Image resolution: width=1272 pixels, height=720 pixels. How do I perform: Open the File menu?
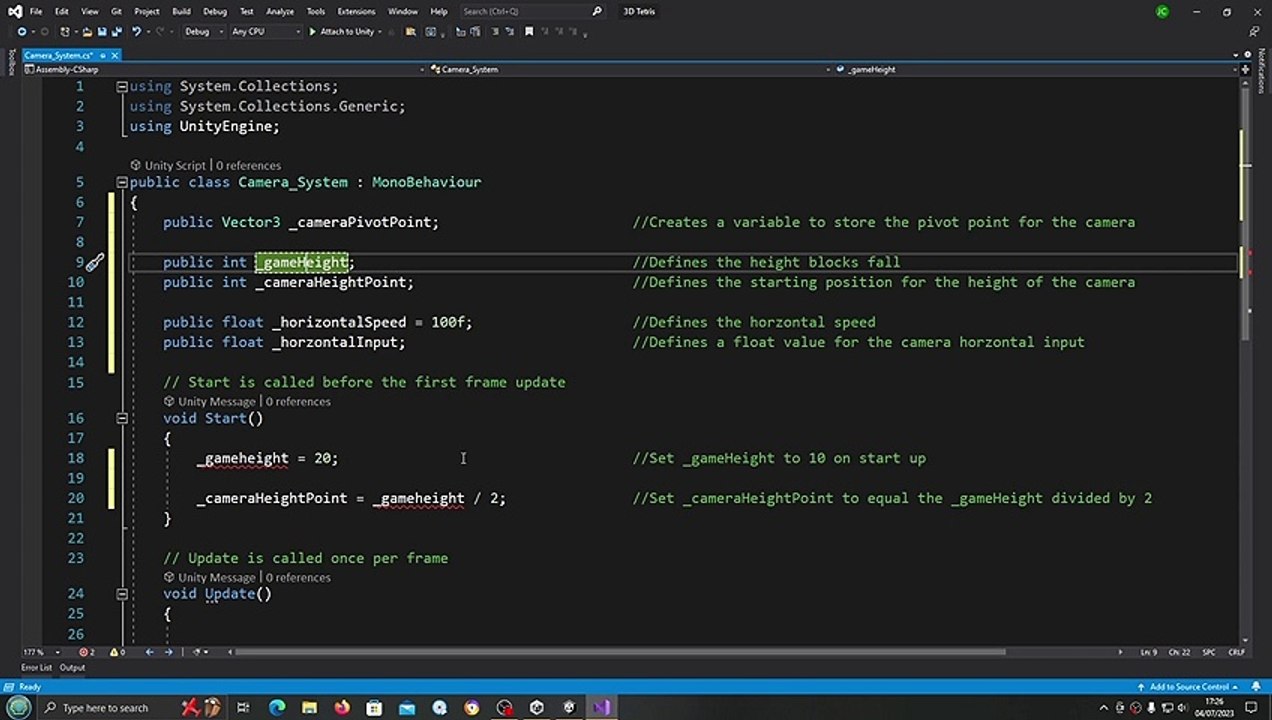[x=36, y=11]
